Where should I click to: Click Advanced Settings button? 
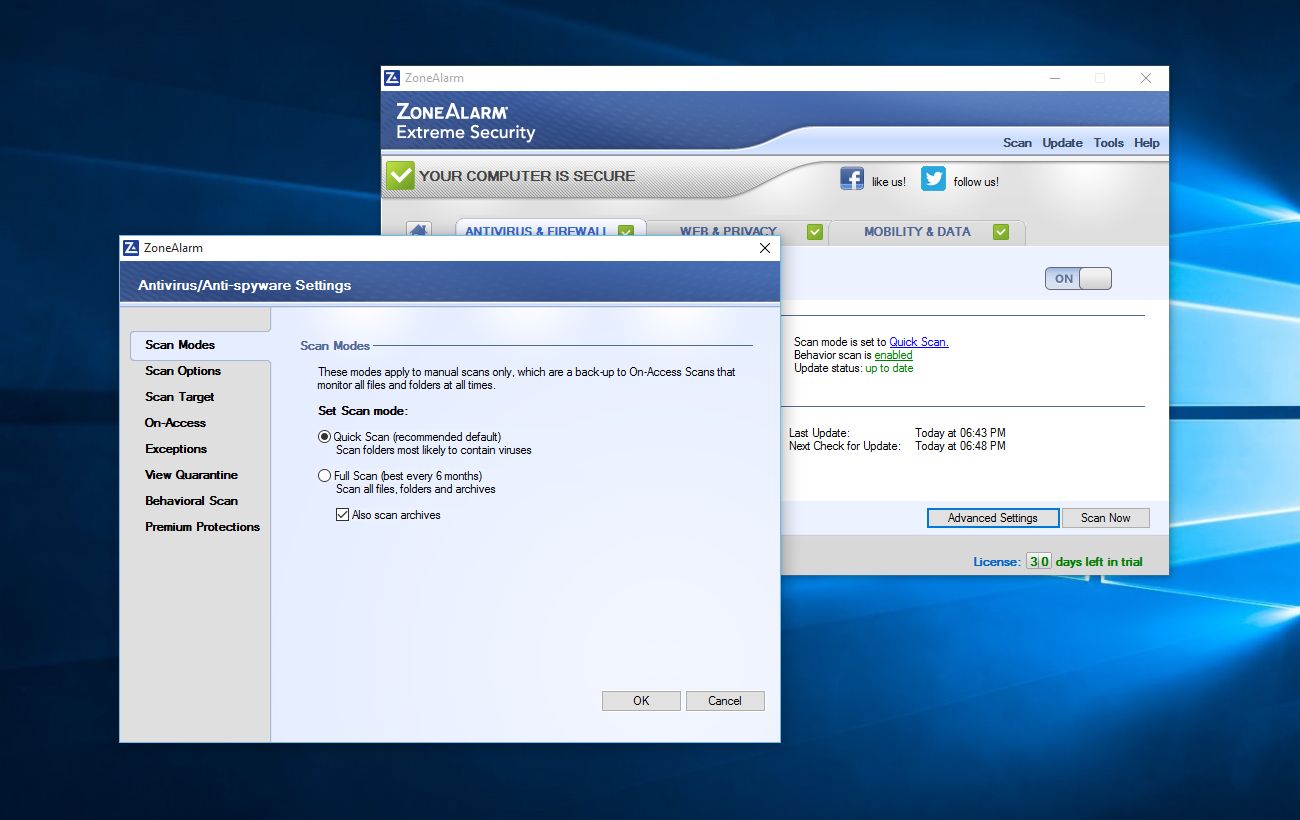click(x=993, y=518)
